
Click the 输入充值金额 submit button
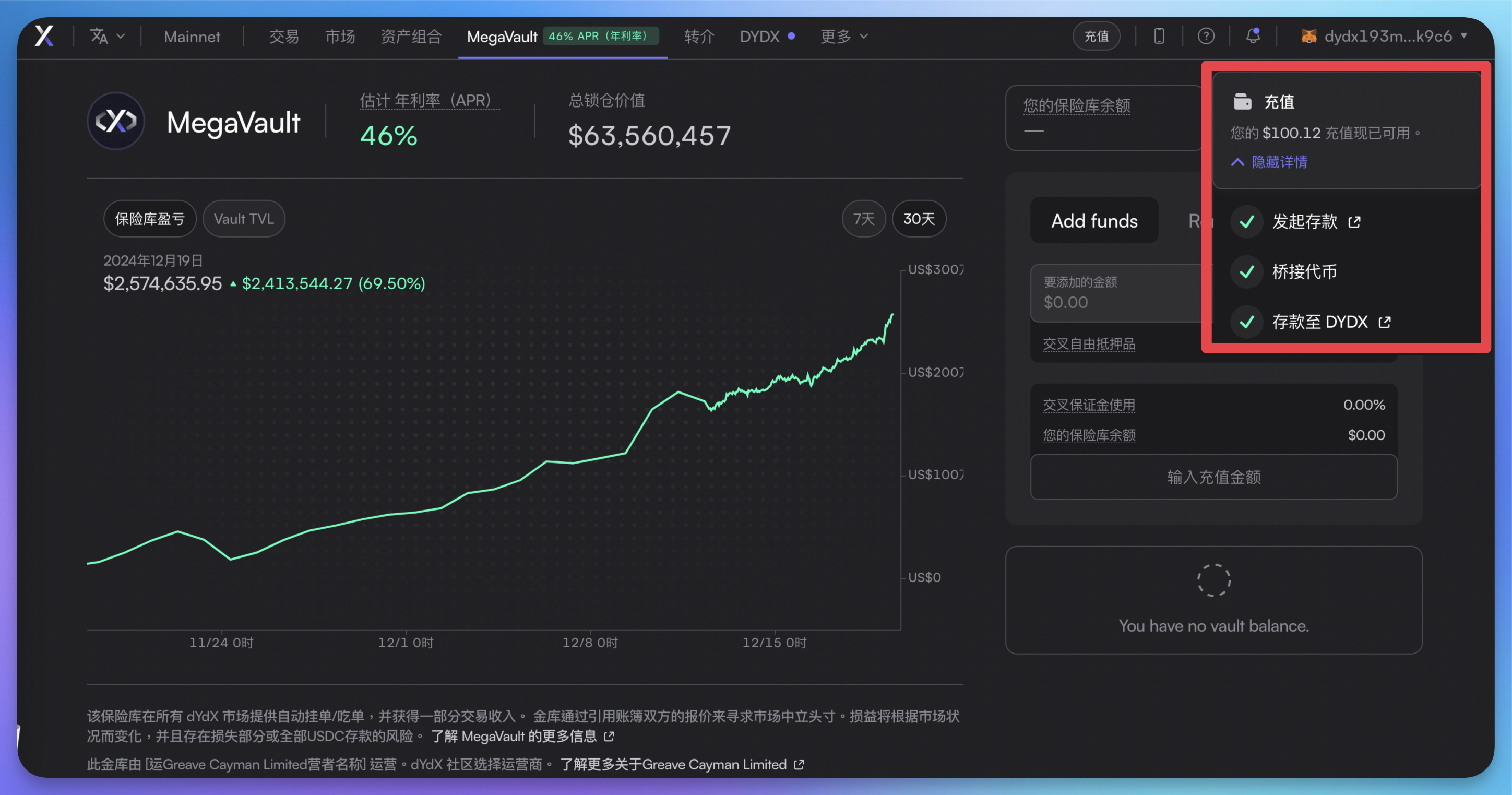pos(1214,477)
